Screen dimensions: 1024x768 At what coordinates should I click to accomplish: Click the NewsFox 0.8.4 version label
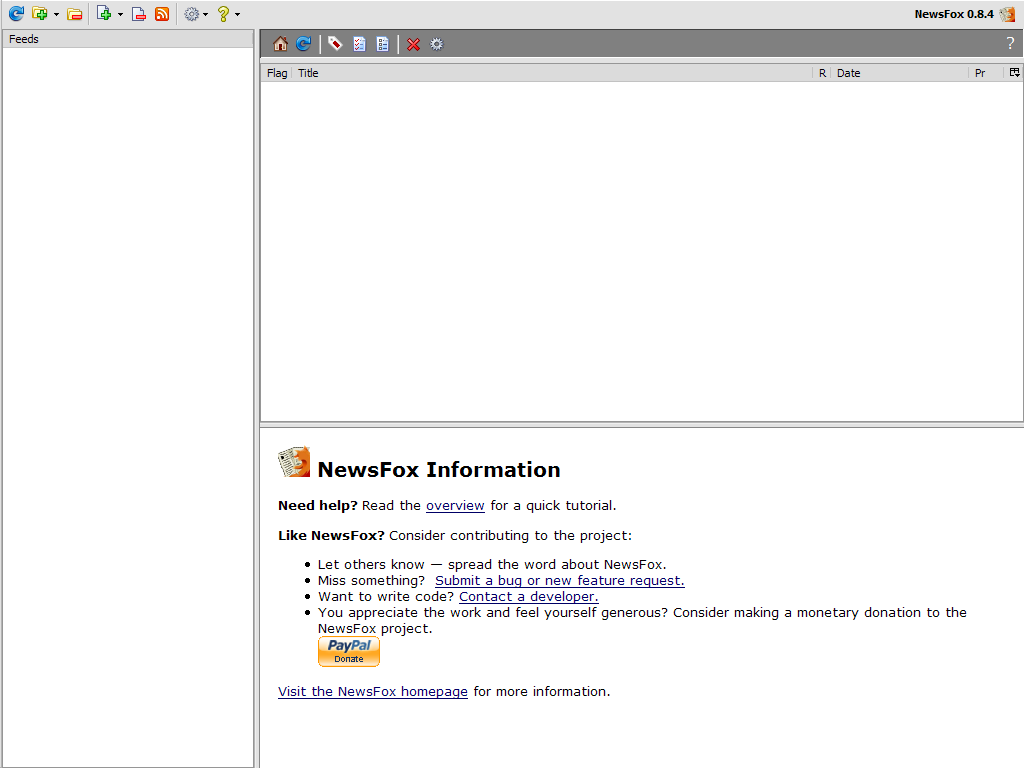(x=953, y=14)
